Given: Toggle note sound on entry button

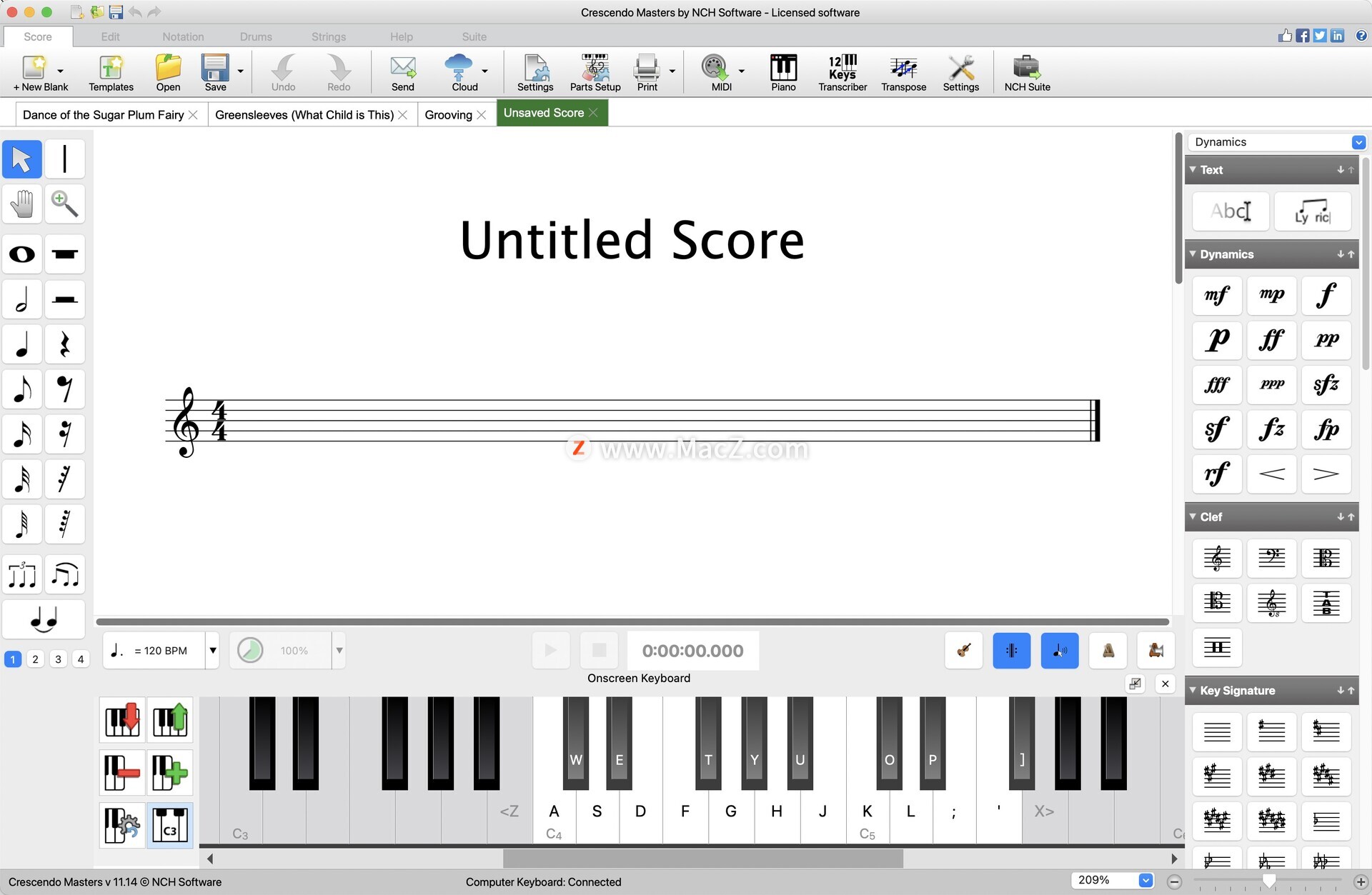Looking at the screenshot, I should click(x=1060, y=651).
